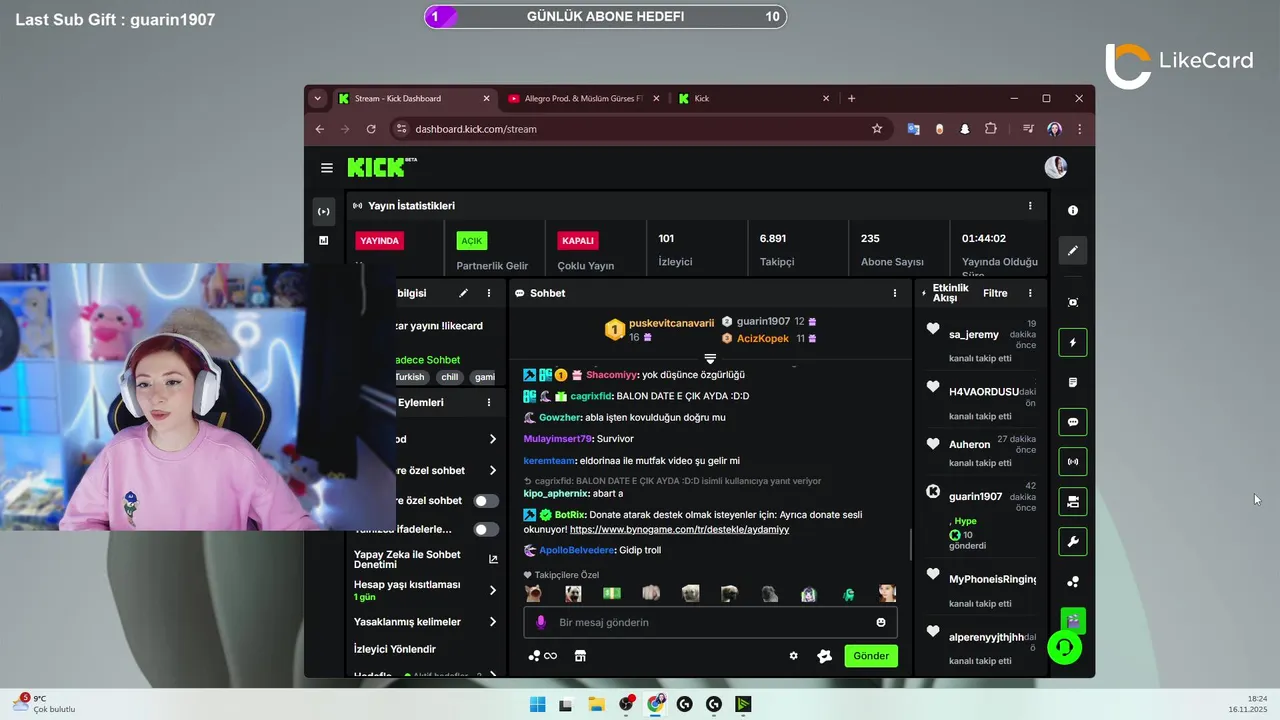Image resolution: width=1280 pixels, height=720 pixels.
Task: Open Windows Start button
Action: pos(537,704)
